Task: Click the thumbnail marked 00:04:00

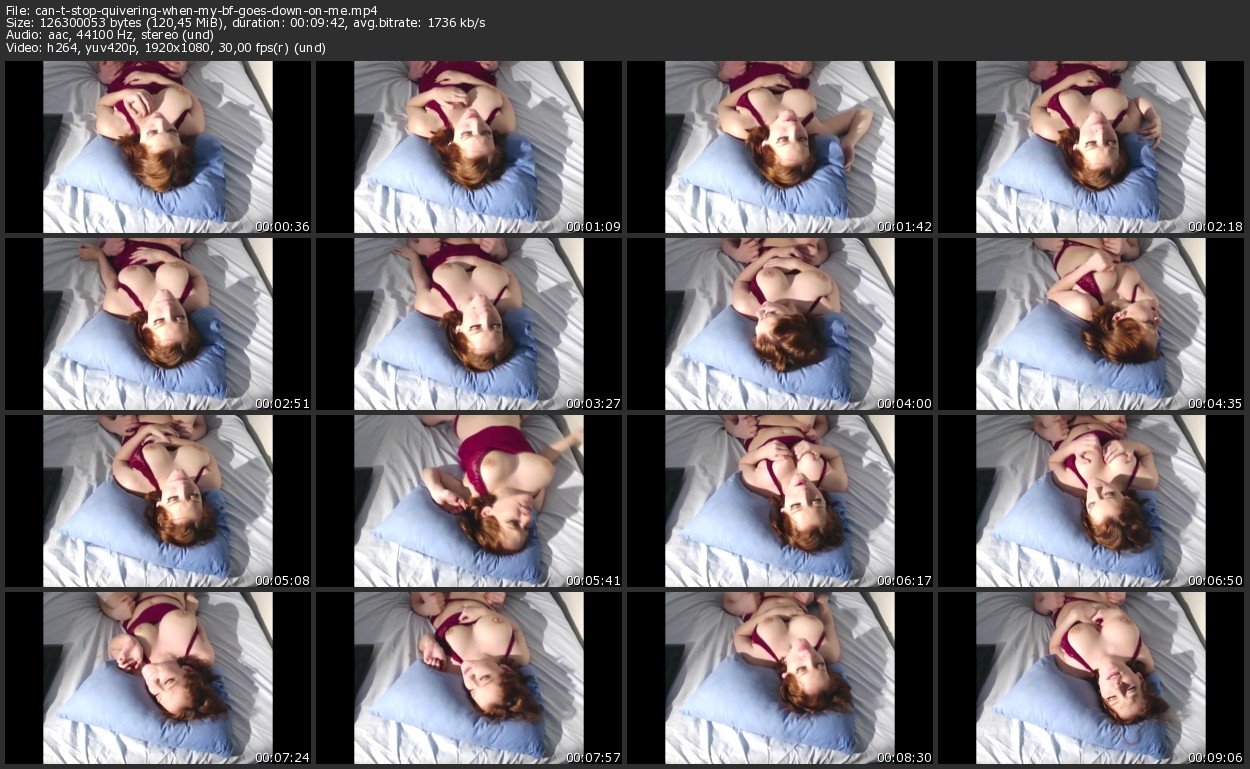Action: point(780,324)
